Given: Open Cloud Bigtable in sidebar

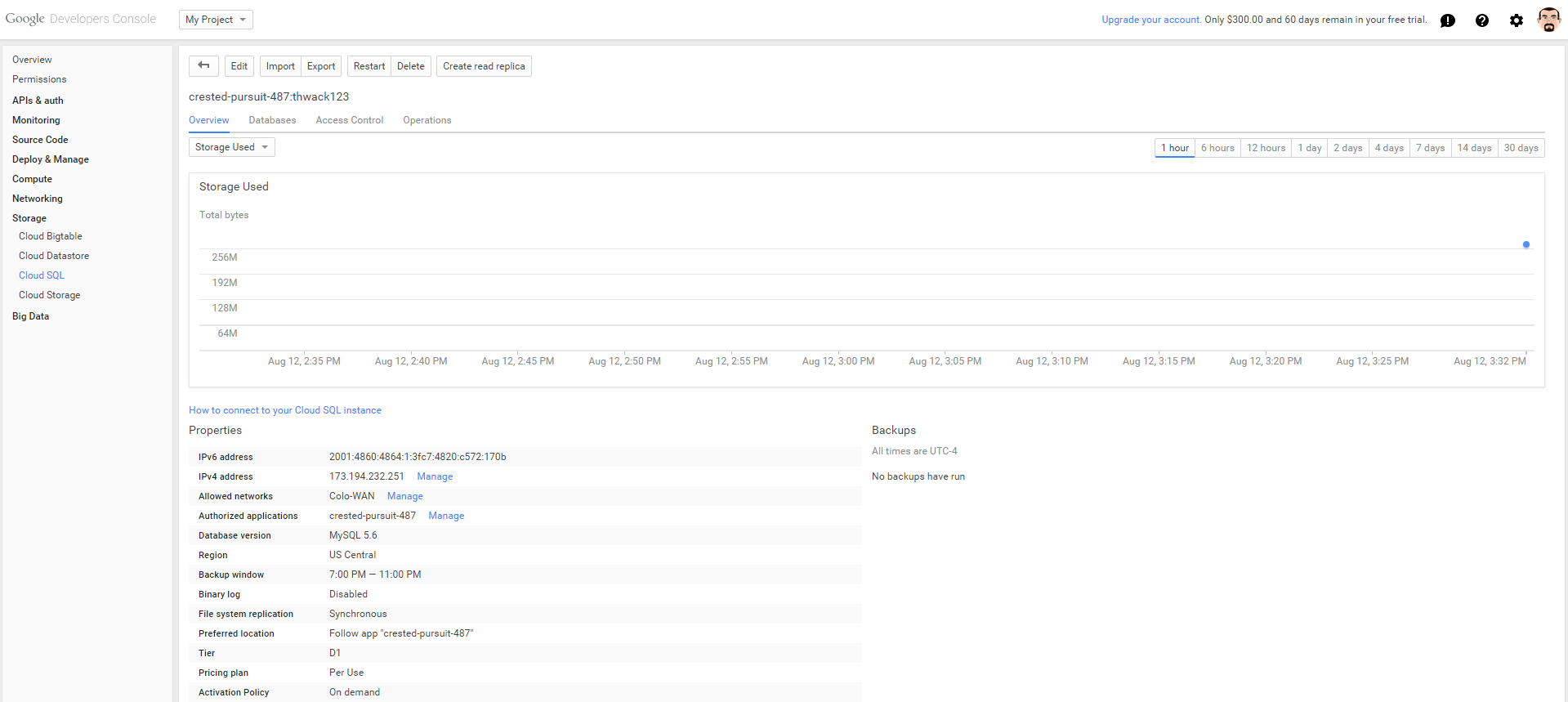Looking at the screenshot, I should (x=51, y=236).
